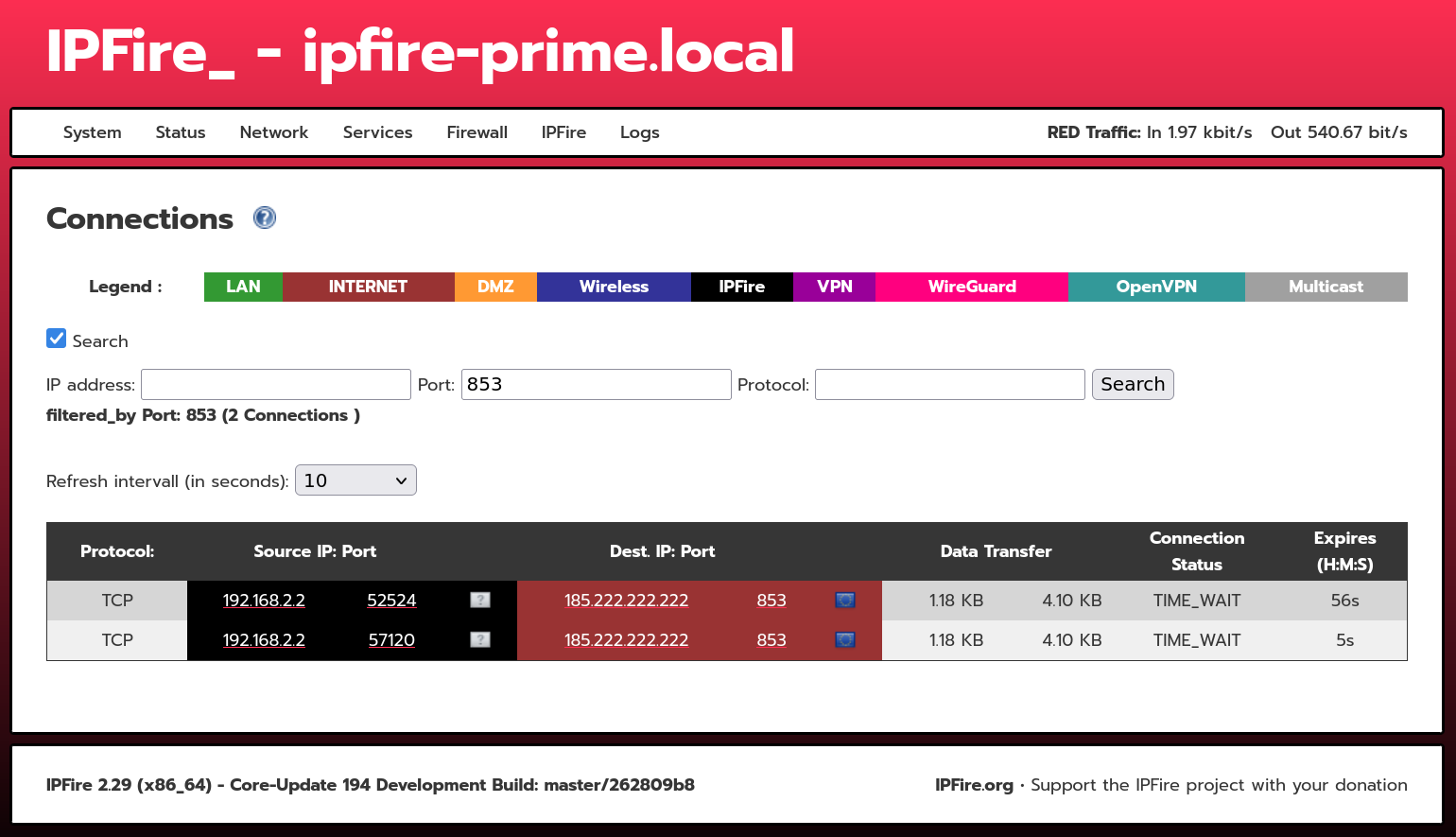
Task: Uncheck the Search checkbox
Action: 57,339
